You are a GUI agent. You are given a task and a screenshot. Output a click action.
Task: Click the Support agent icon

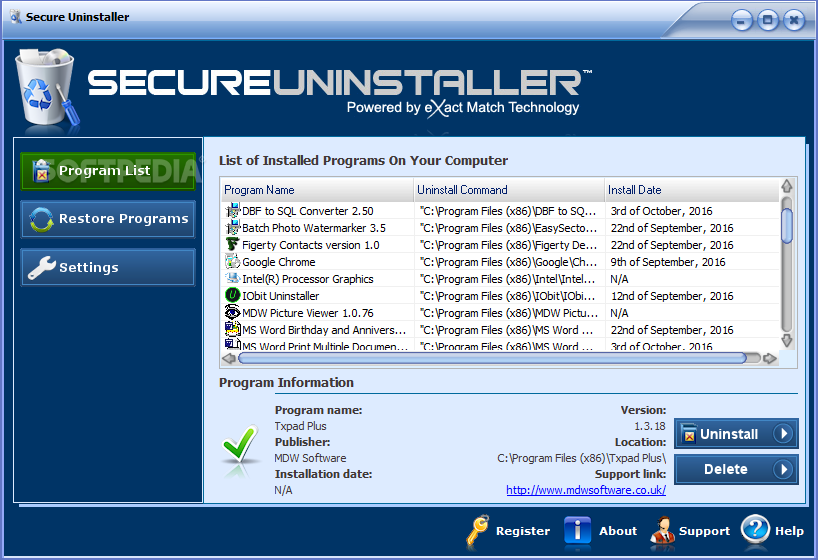click(663, 531)
